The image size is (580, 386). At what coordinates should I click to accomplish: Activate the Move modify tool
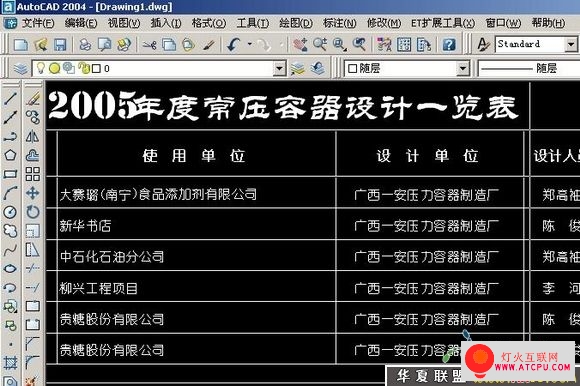(x=33, y=193)
